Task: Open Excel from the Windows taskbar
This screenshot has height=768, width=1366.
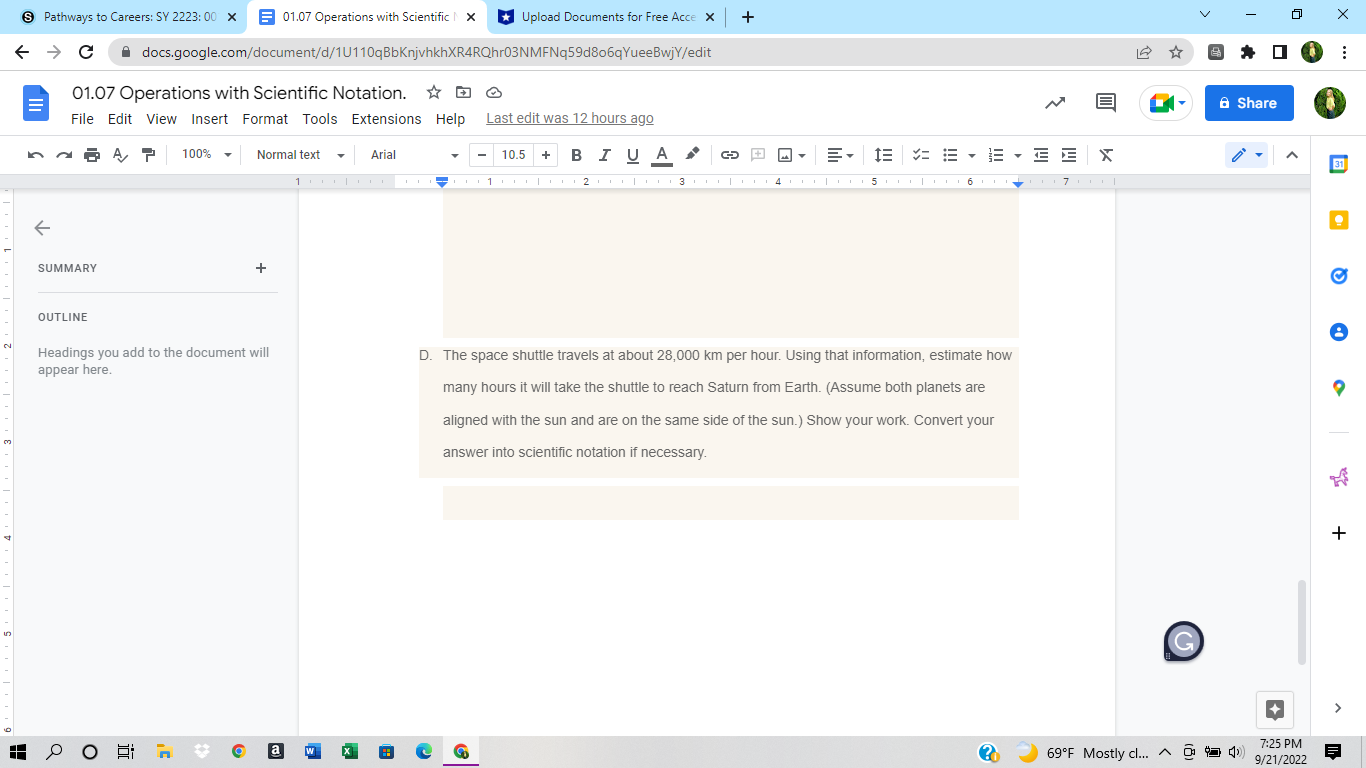Action: pos(350,752)
